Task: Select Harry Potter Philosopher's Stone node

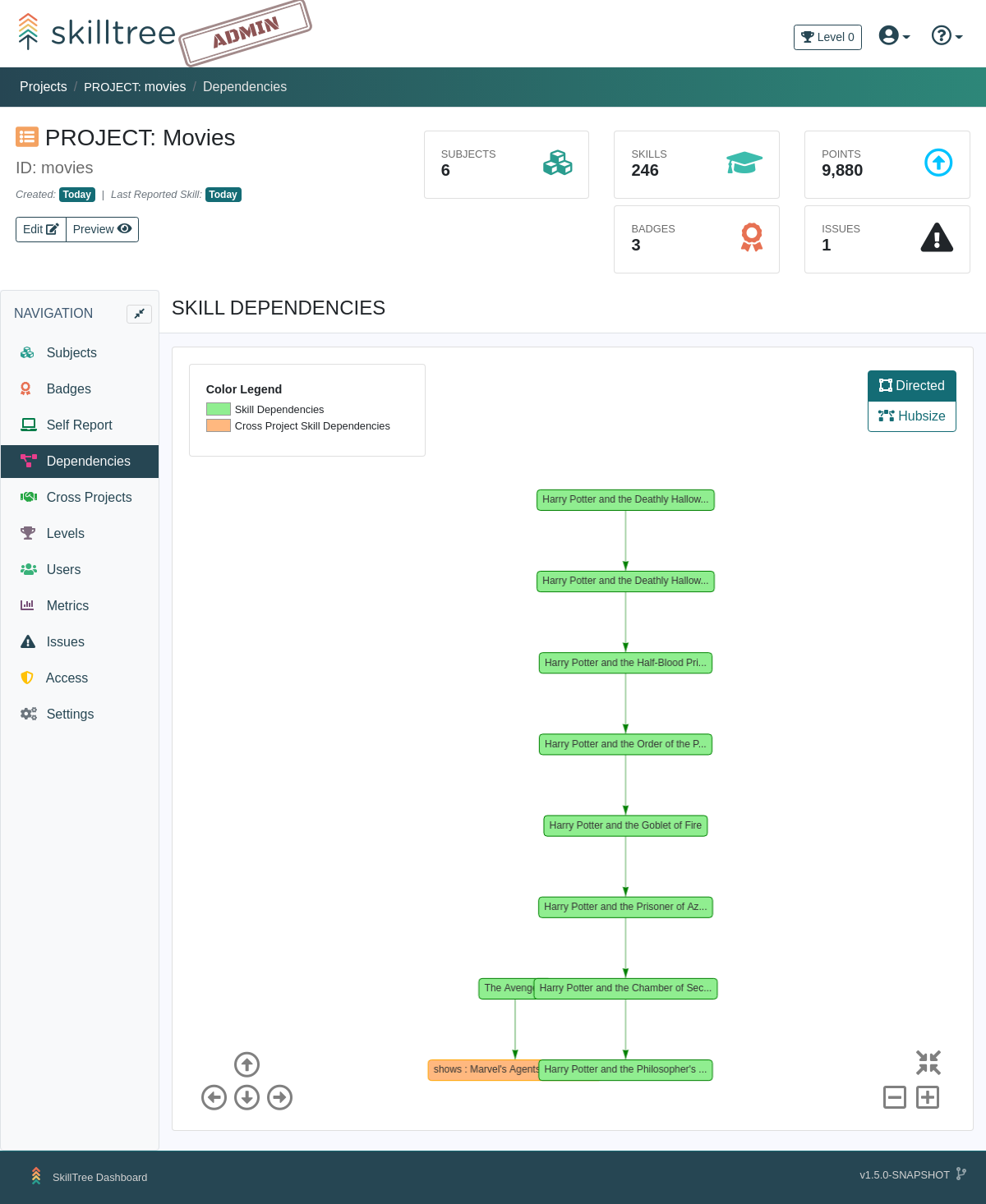Action: click(625, 1069)
